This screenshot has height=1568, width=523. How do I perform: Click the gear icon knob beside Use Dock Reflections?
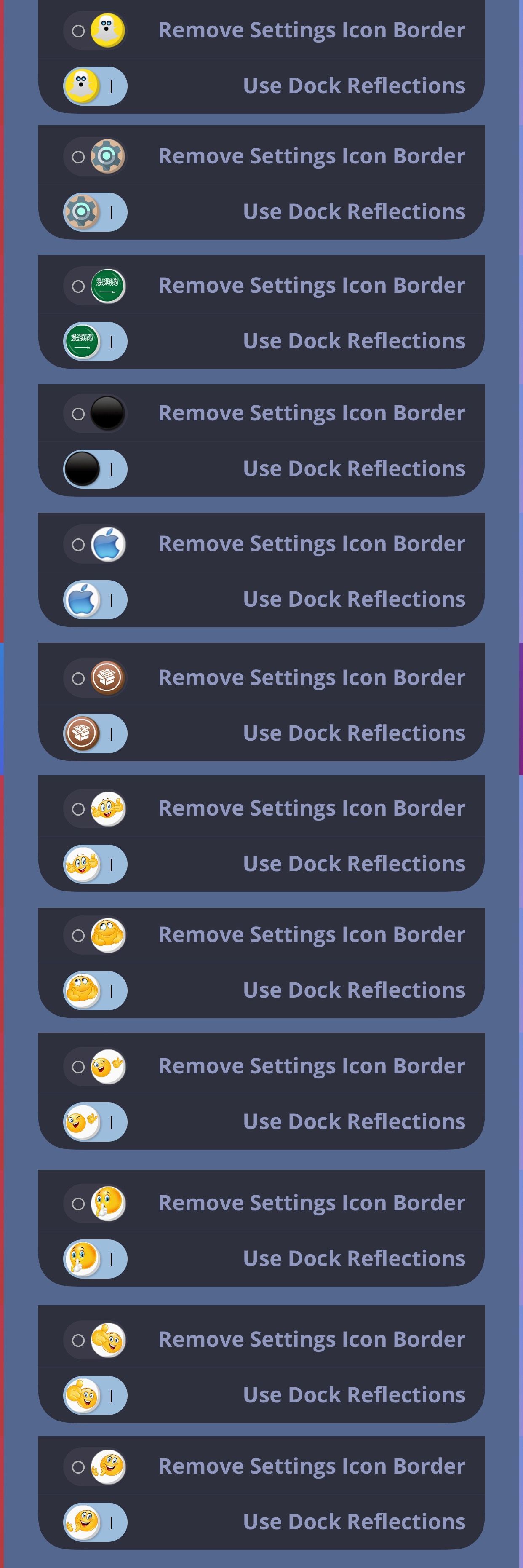pyautogui.click(x=82, y=212)
